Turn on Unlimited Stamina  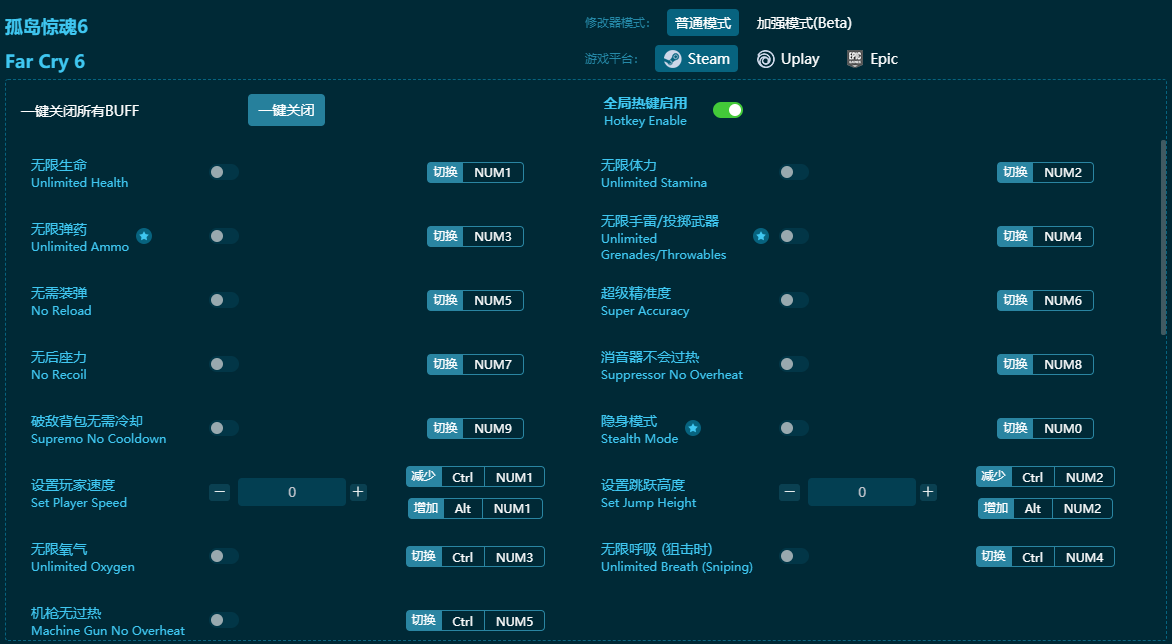[x=794, y=173]
